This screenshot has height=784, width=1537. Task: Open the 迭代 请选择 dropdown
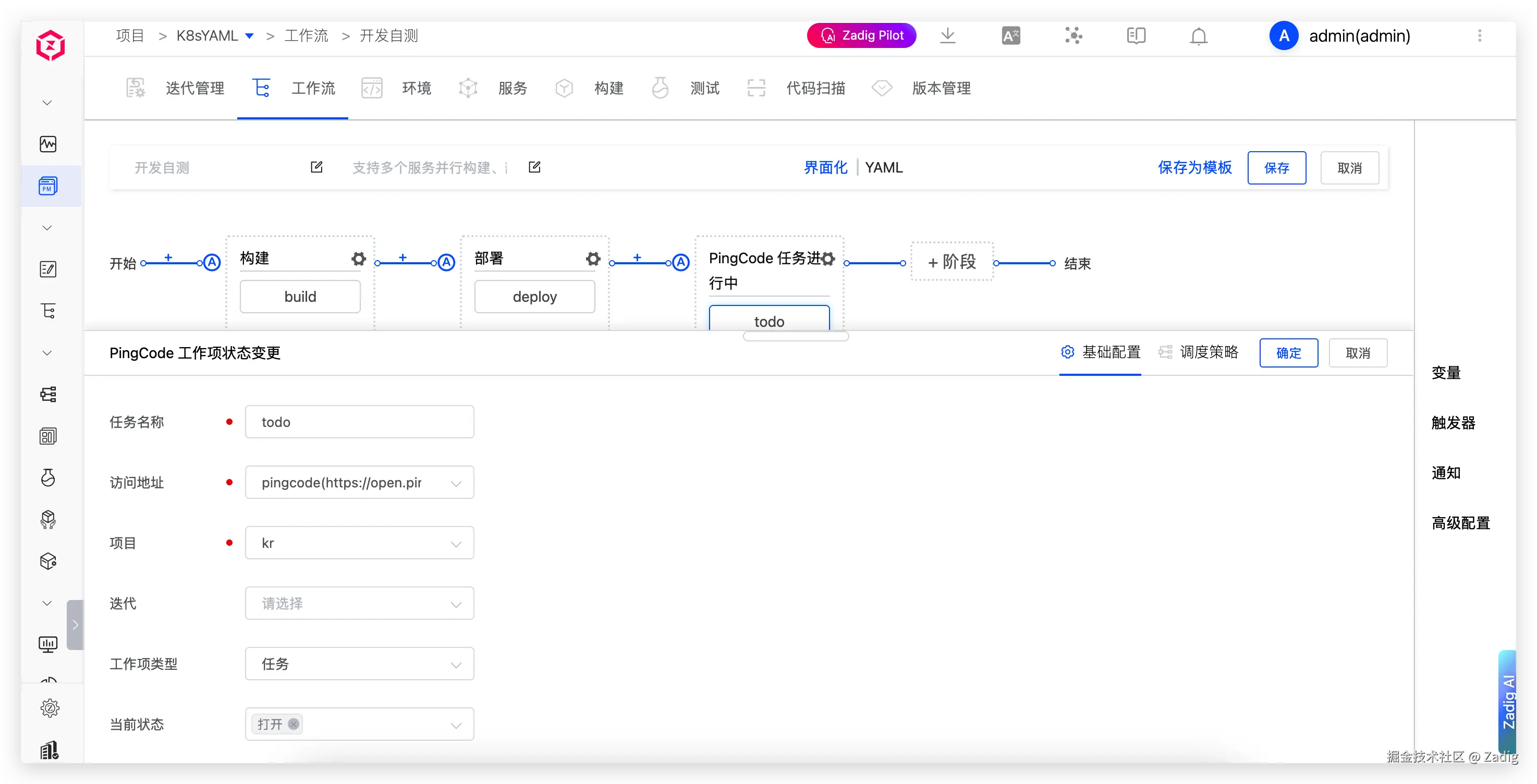pos(359,603)
